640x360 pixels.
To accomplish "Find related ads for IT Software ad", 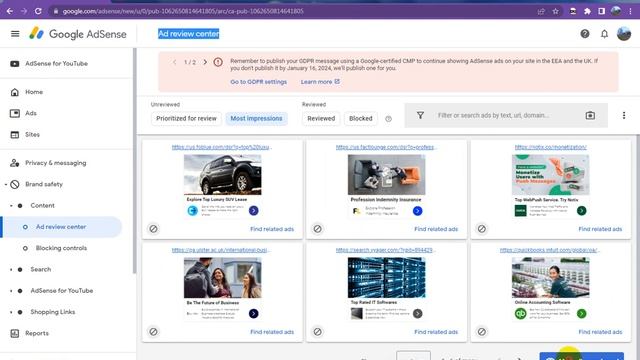I will 436,332.
